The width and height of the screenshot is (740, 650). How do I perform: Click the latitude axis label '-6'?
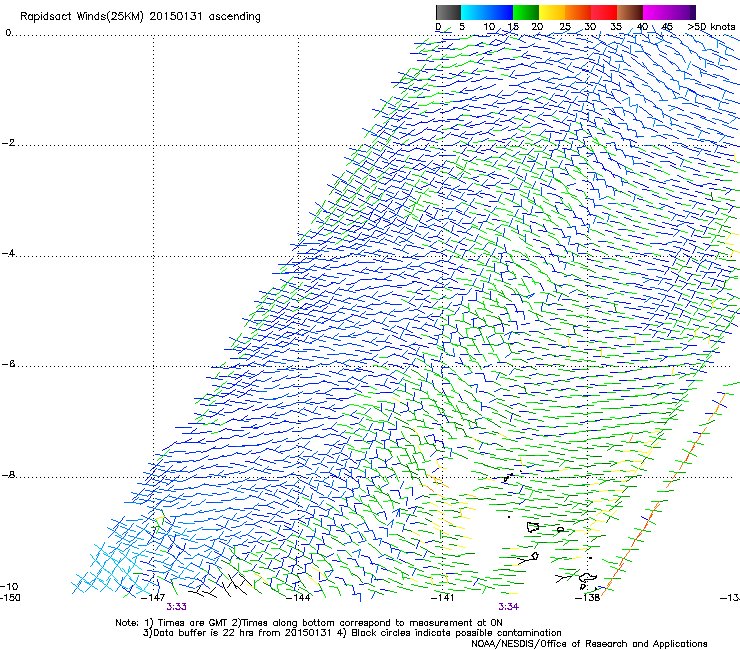pos(8,364)
